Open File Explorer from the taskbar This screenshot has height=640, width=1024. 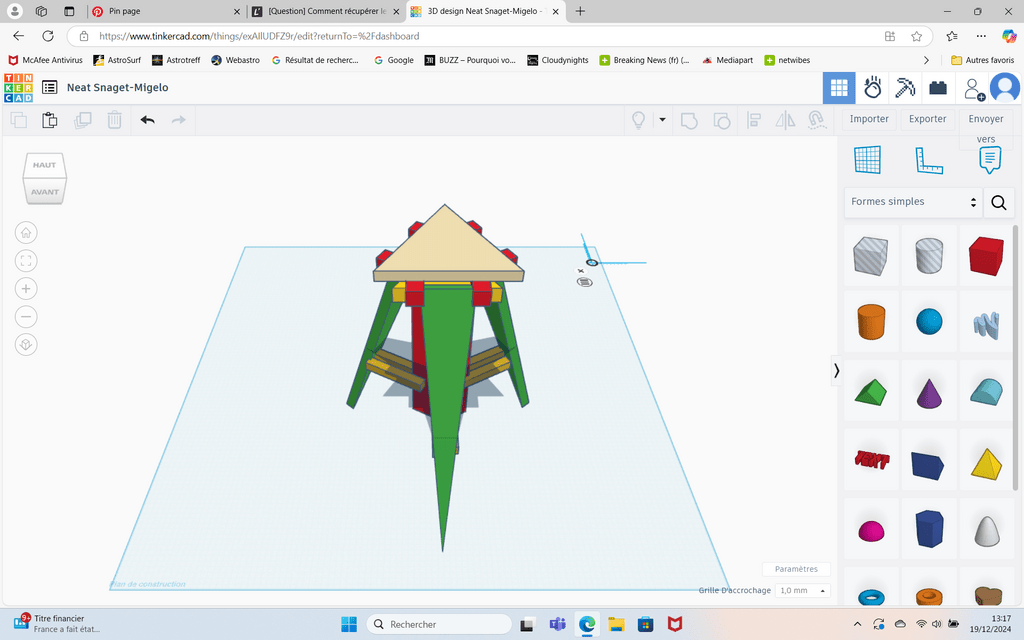616,624
